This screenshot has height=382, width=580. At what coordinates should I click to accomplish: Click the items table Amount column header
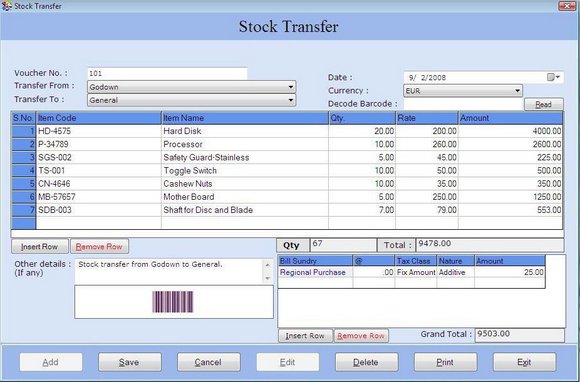click(510, 118)
